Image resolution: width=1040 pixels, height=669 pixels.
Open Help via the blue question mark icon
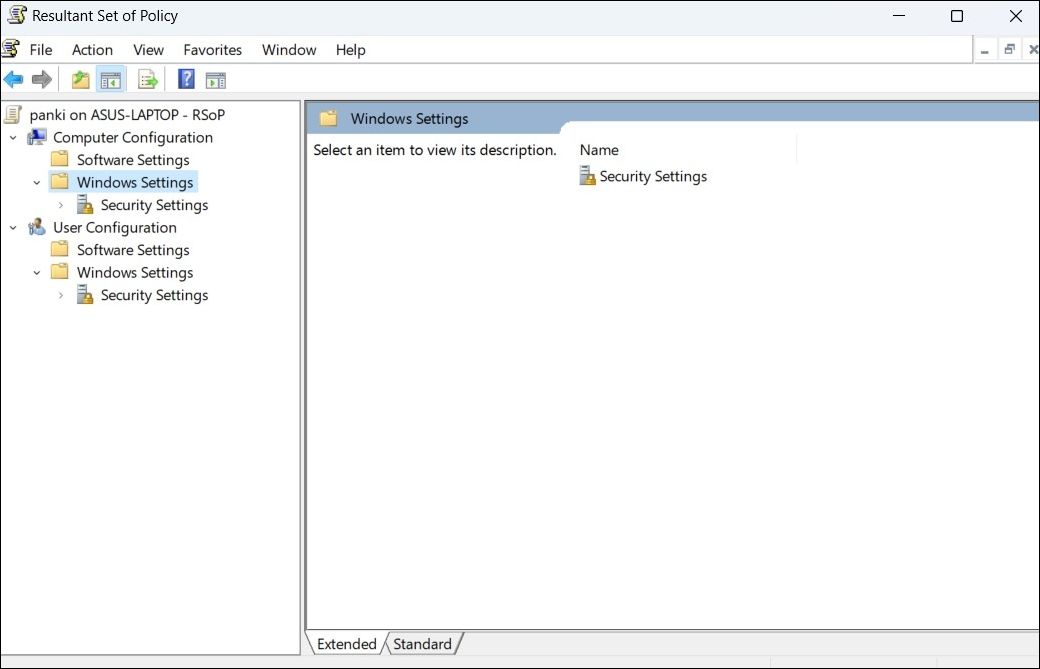point(186,80)
